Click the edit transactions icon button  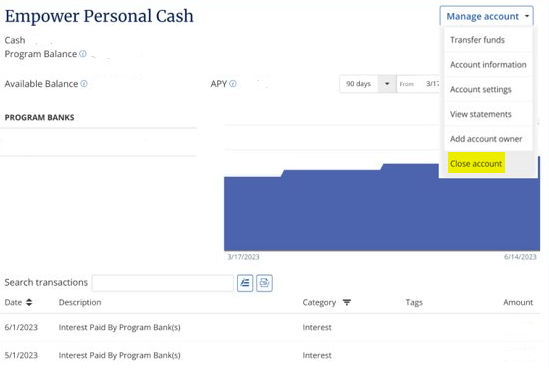[245, 283]
